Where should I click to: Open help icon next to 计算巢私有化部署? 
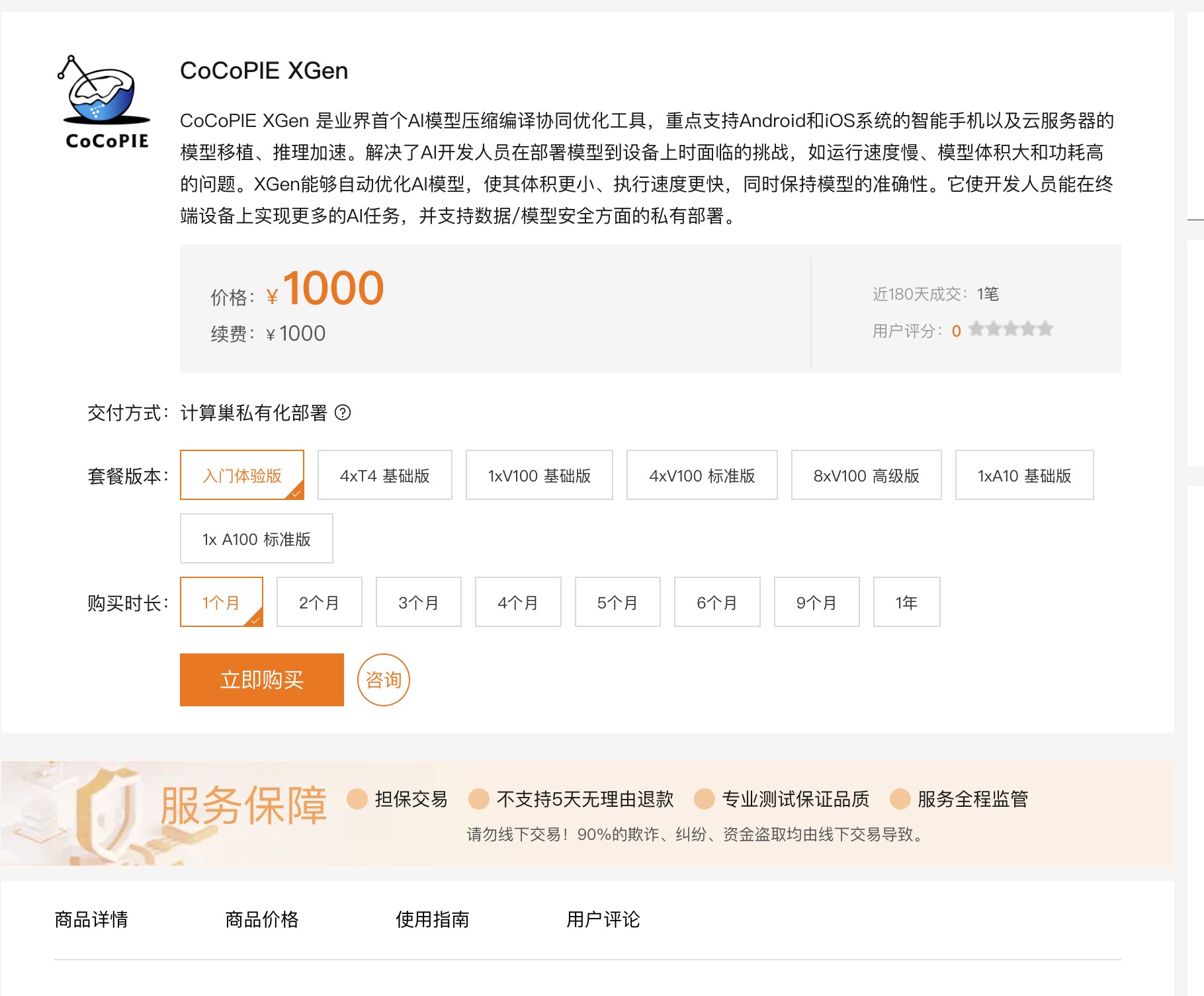343,413
